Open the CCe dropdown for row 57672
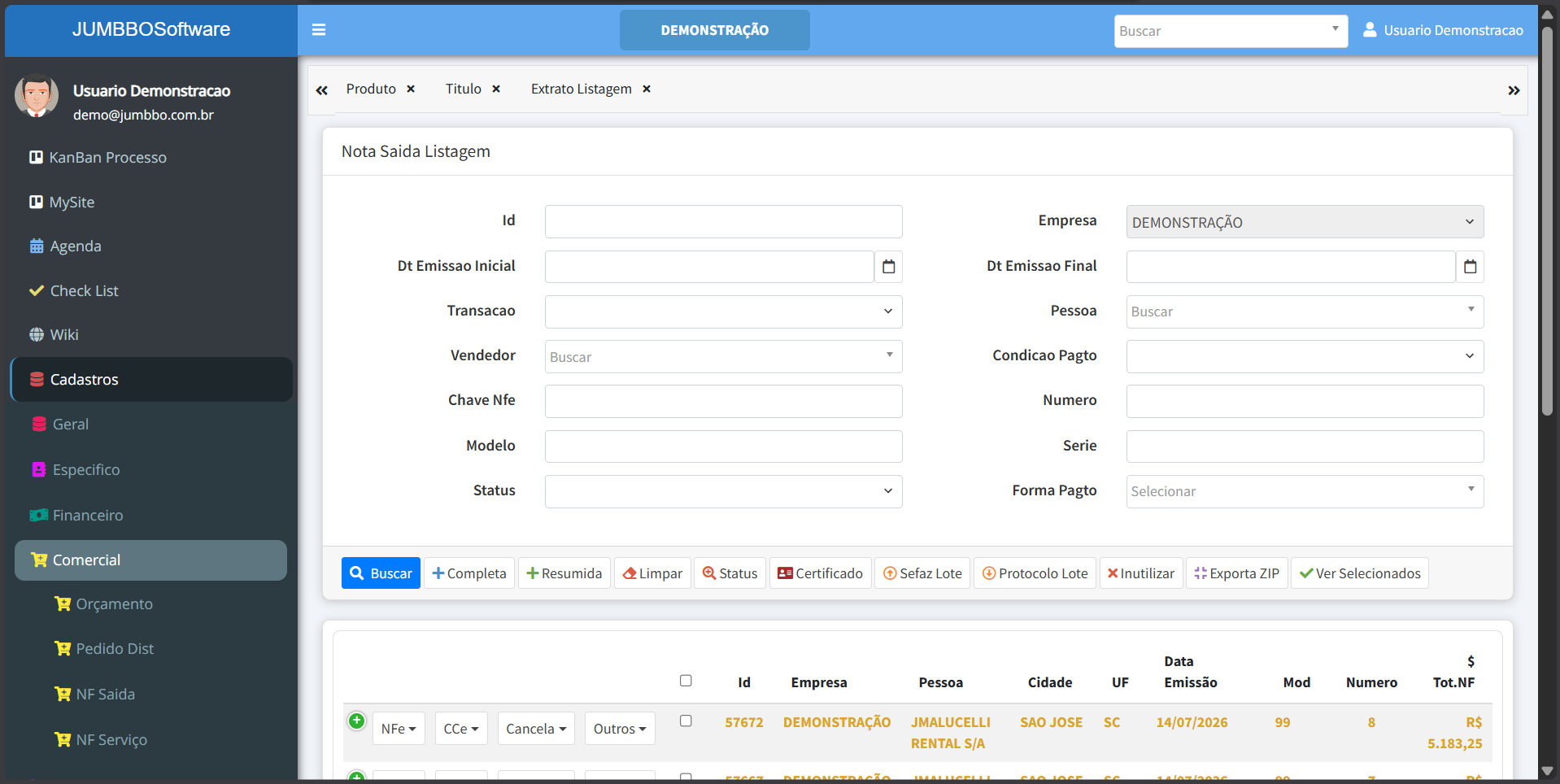 (461, 729)
